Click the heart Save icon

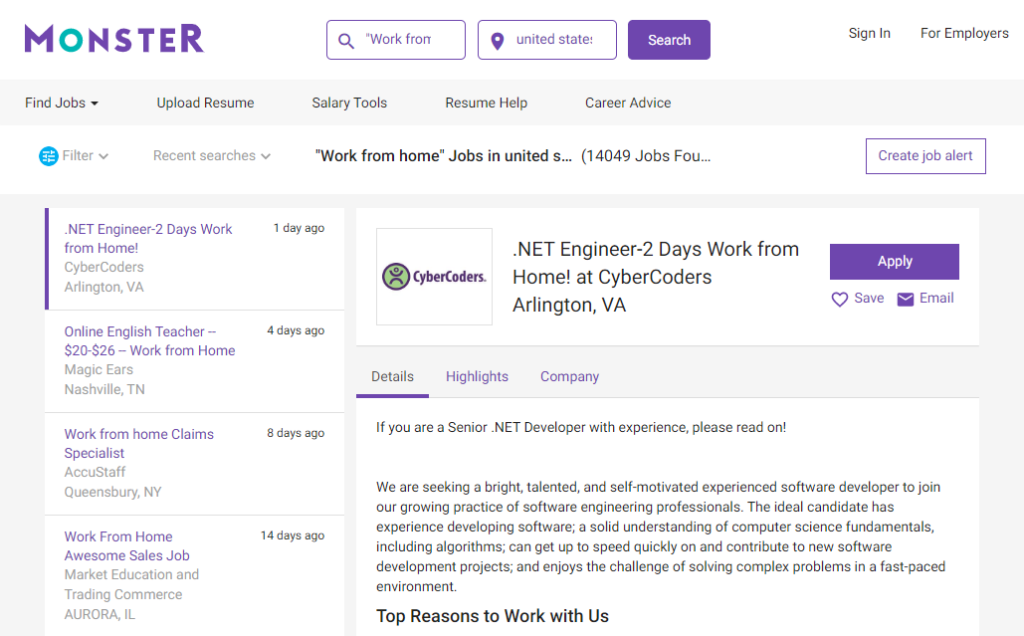(840, 299)
